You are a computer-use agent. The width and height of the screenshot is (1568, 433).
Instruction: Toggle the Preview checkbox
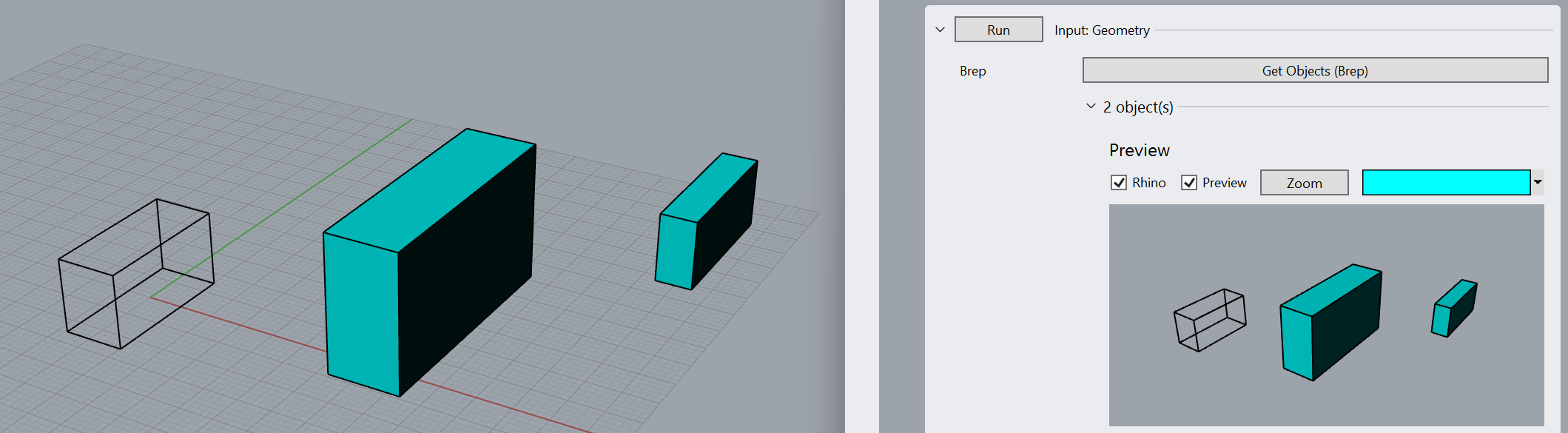(x=1189, y=183)
